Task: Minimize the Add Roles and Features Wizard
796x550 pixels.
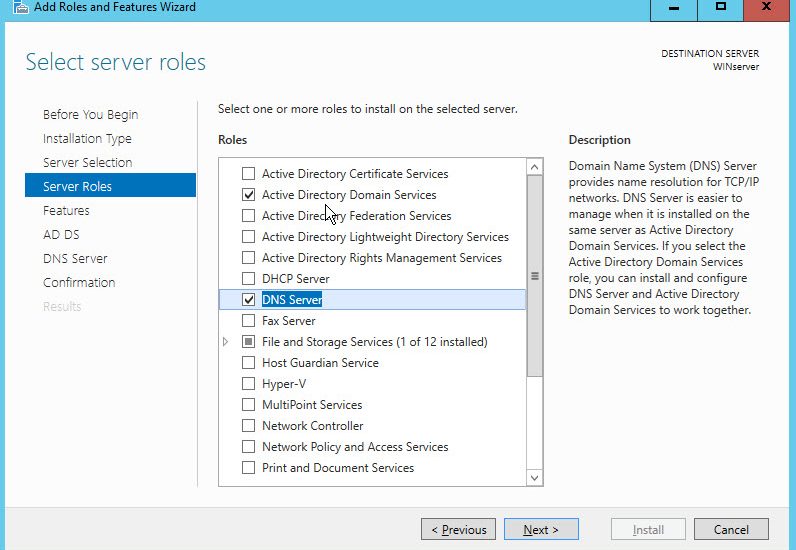Action: [x=674, y=9]
